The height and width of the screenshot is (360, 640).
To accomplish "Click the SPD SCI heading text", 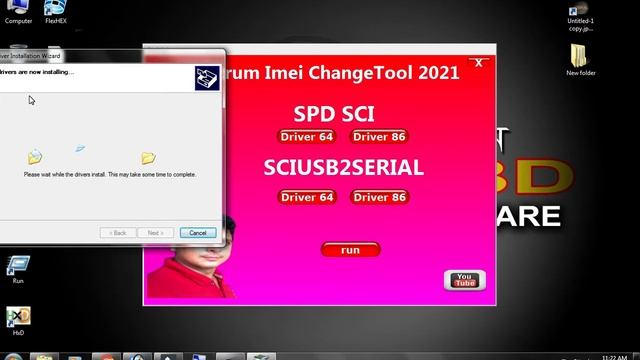I will click(334, 114).
